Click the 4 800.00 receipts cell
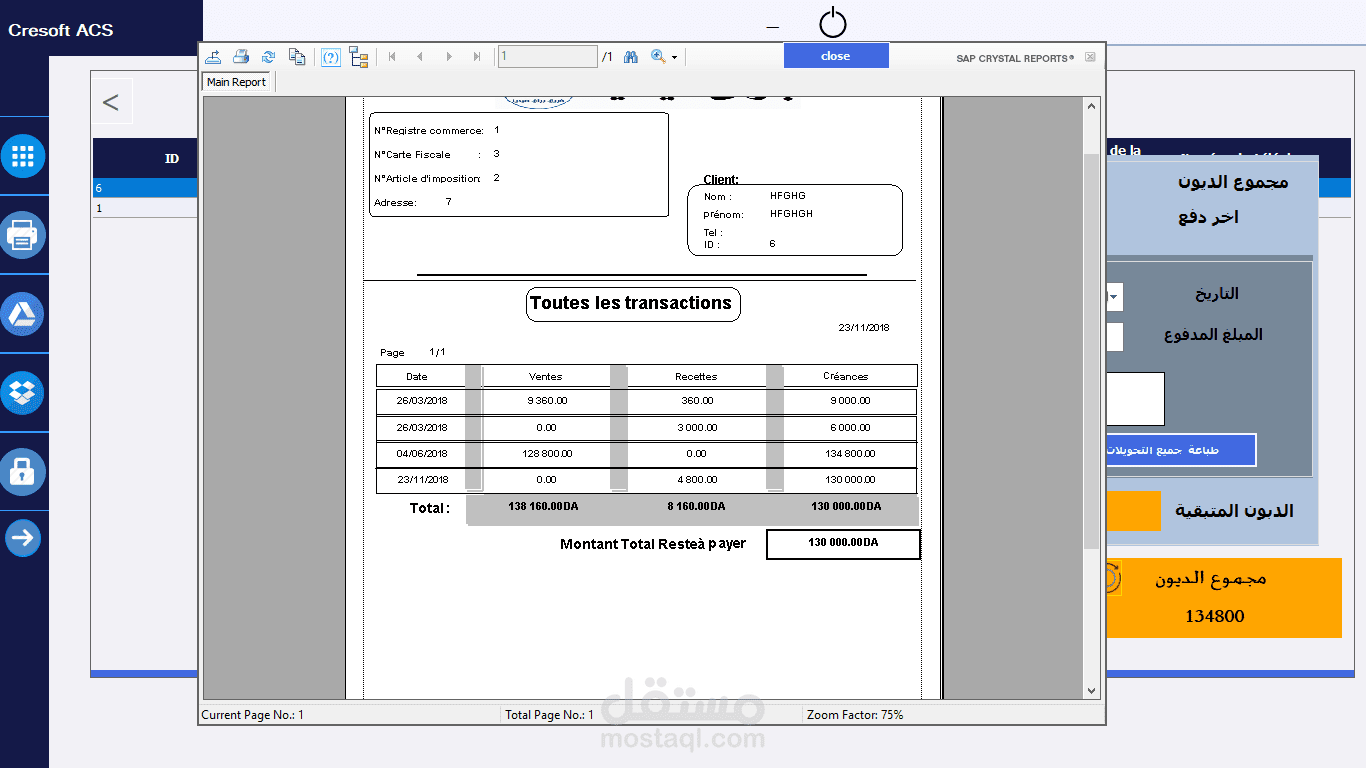This screenshot has height=768, width=1366. click(x=697, y=479)
